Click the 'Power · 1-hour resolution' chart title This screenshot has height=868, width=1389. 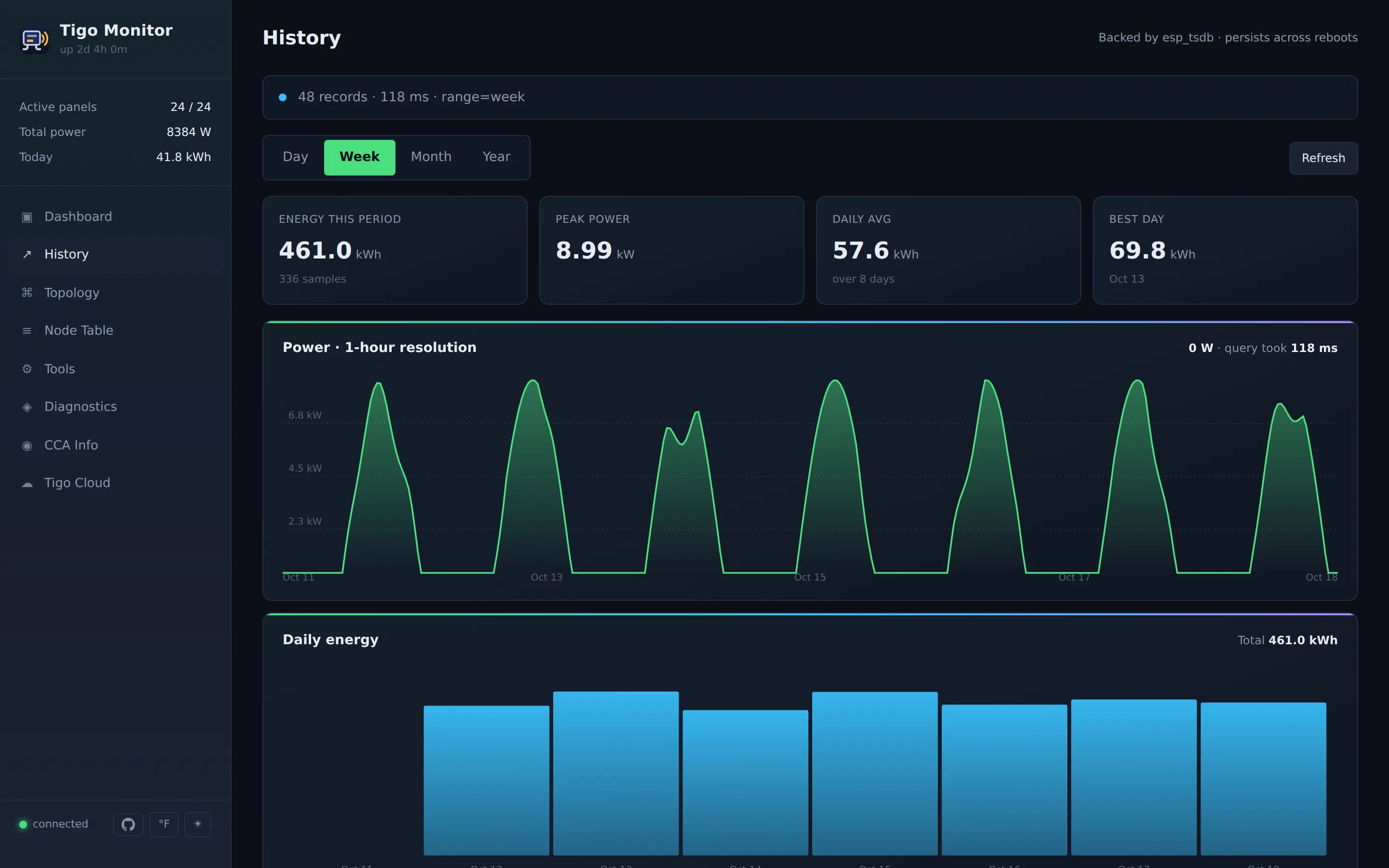pyautogui.click(x=380, y=348)
